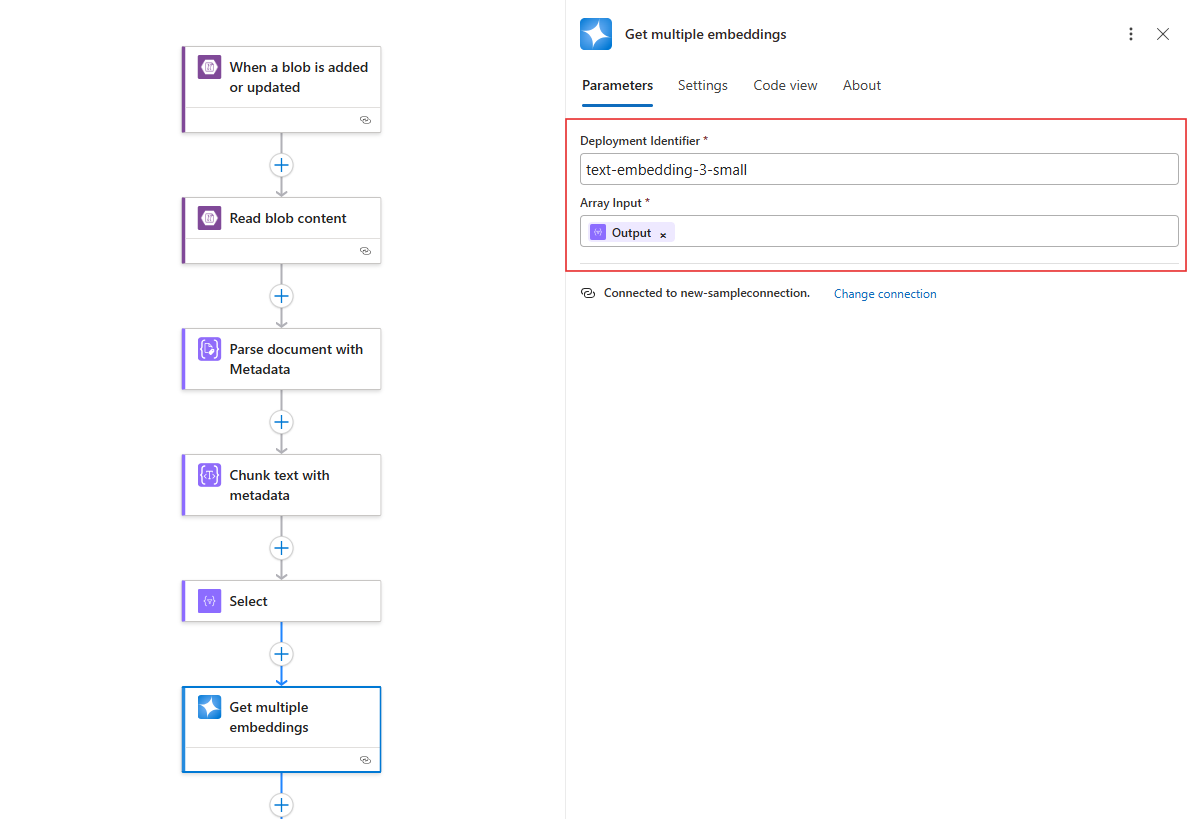Switch to the Settings tab
Screen dimensions: 1187x819
tap(702, 85)
